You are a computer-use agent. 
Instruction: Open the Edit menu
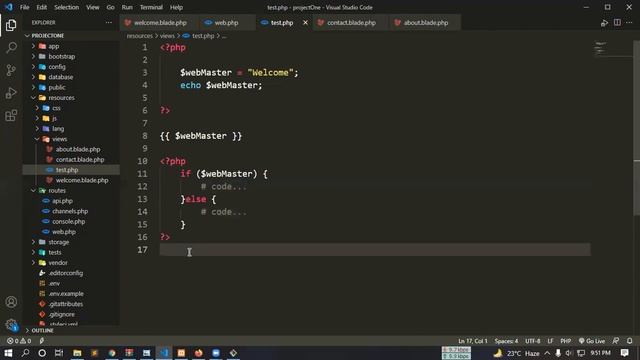42,7
